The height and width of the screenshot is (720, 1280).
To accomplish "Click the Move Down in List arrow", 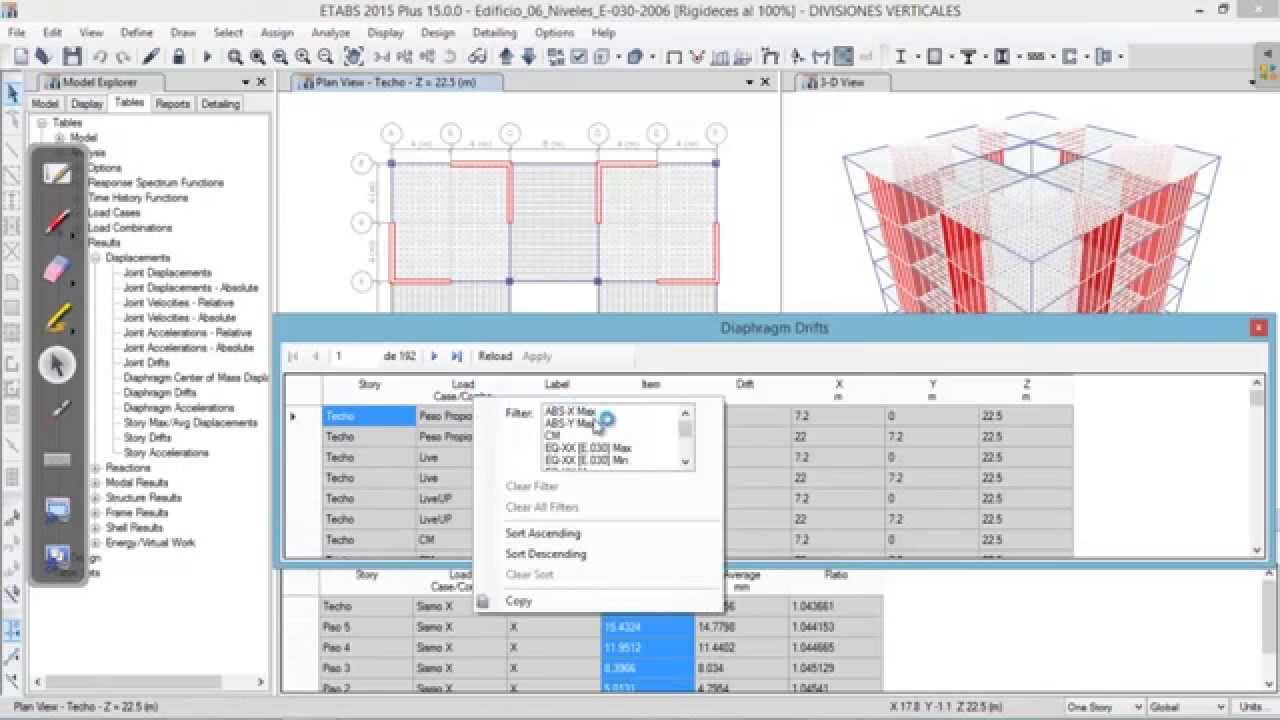I will click(x=528, y=57).
